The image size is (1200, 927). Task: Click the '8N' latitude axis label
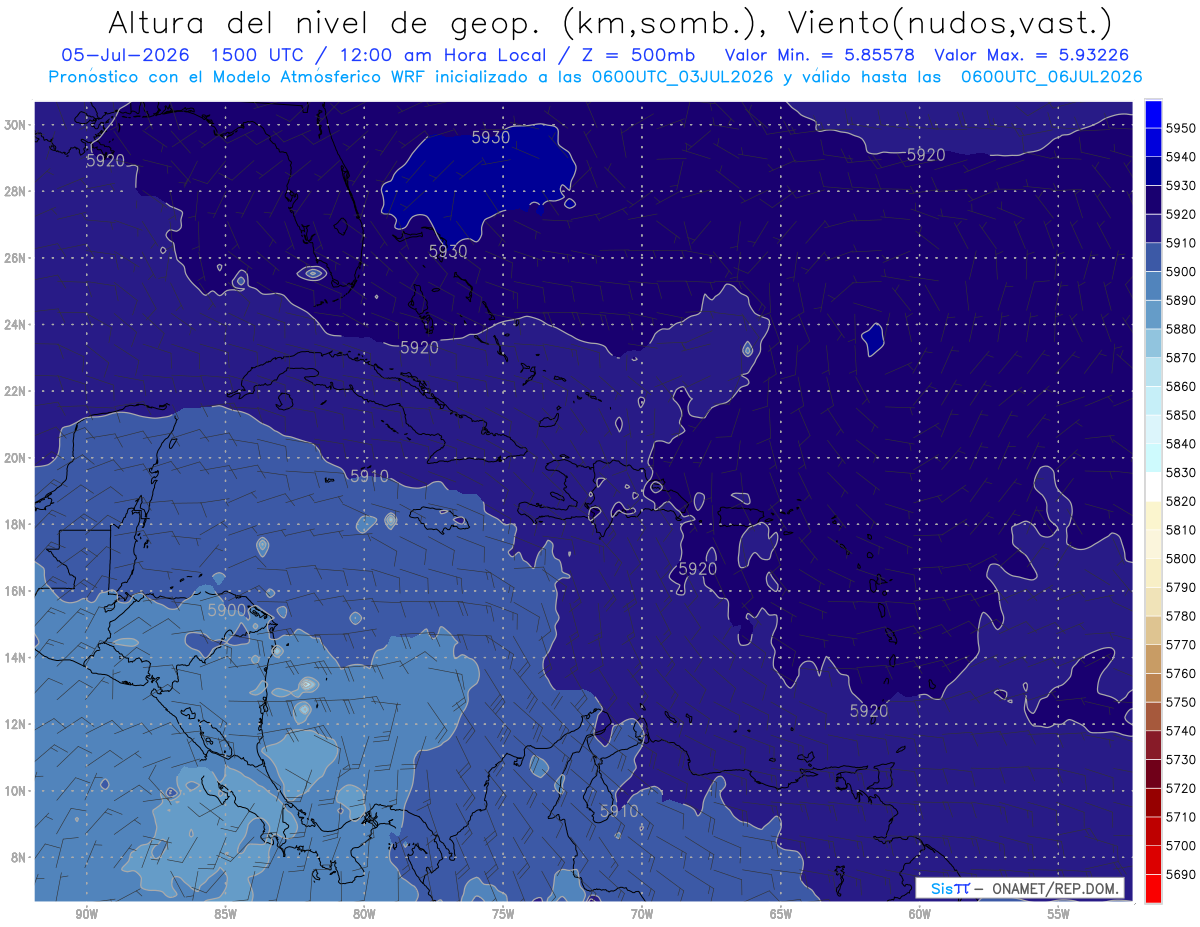click(x=18, y=858)
